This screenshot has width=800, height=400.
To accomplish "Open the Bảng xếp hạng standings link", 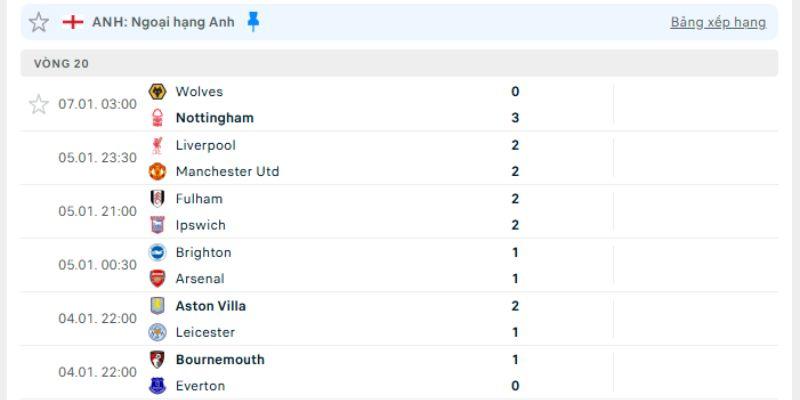I will point(718,22).
